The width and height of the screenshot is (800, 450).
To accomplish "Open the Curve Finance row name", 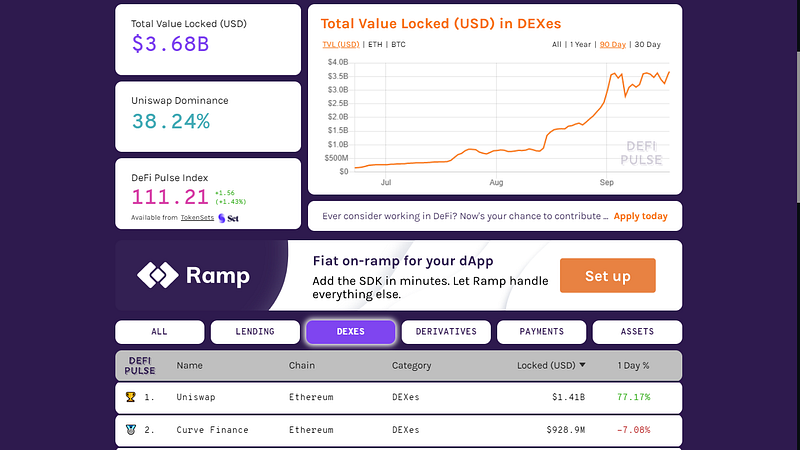I will (x=212, y=430).
